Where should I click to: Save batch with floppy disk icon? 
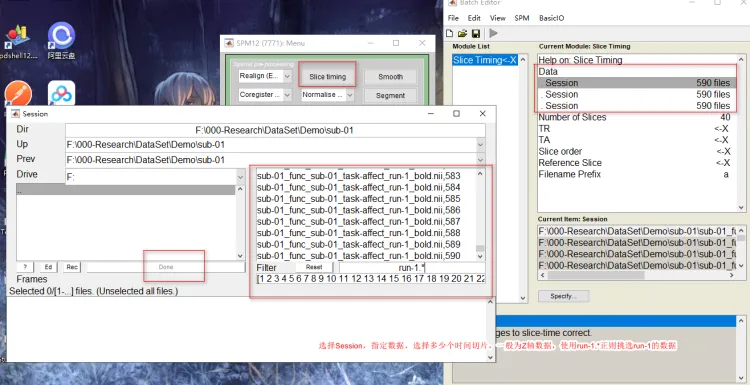475,33
